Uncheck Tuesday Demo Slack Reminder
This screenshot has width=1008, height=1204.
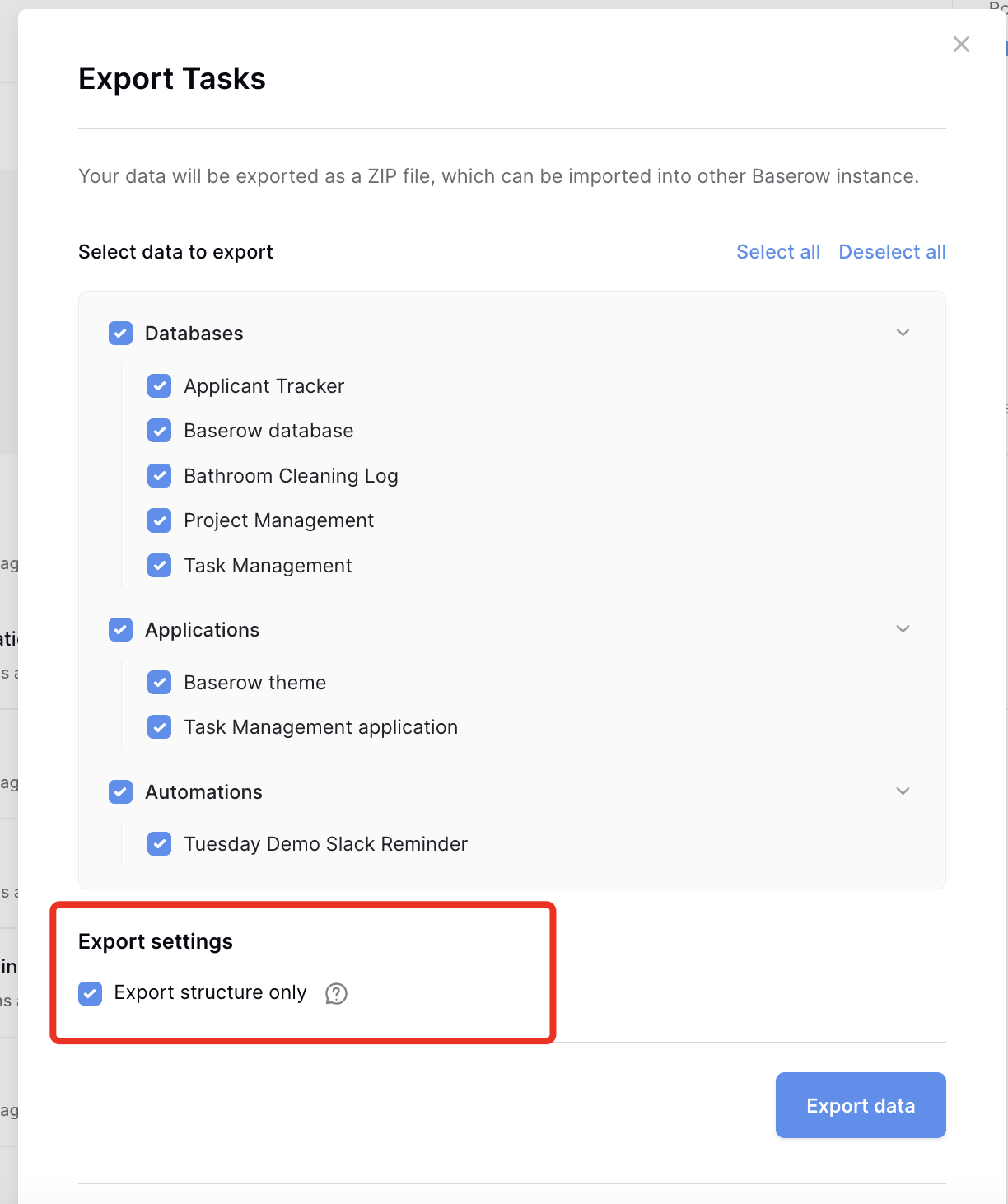[x=160, y=844]
